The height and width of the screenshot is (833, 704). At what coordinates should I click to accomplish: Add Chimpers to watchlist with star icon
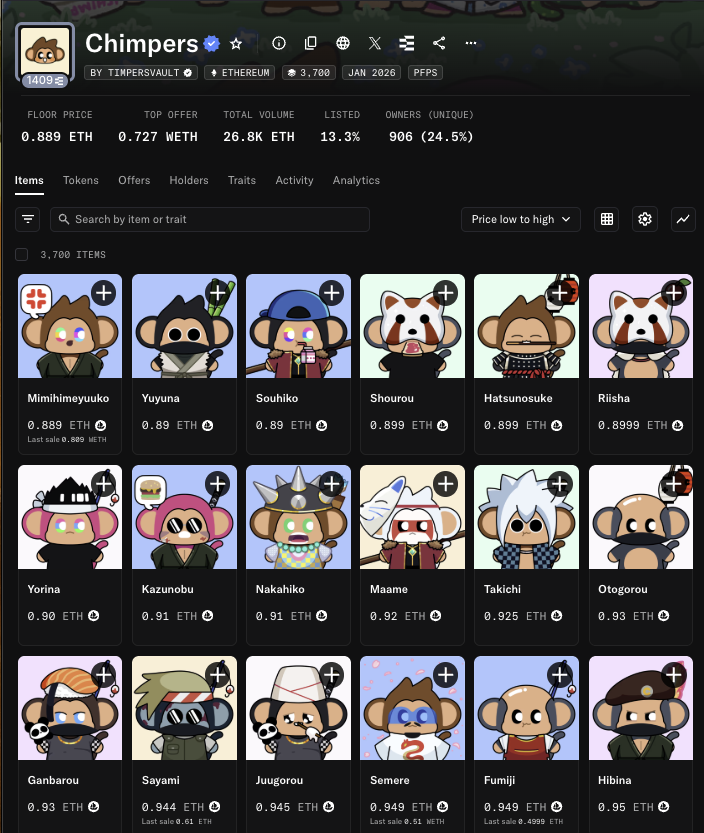(x=236, y=44)
